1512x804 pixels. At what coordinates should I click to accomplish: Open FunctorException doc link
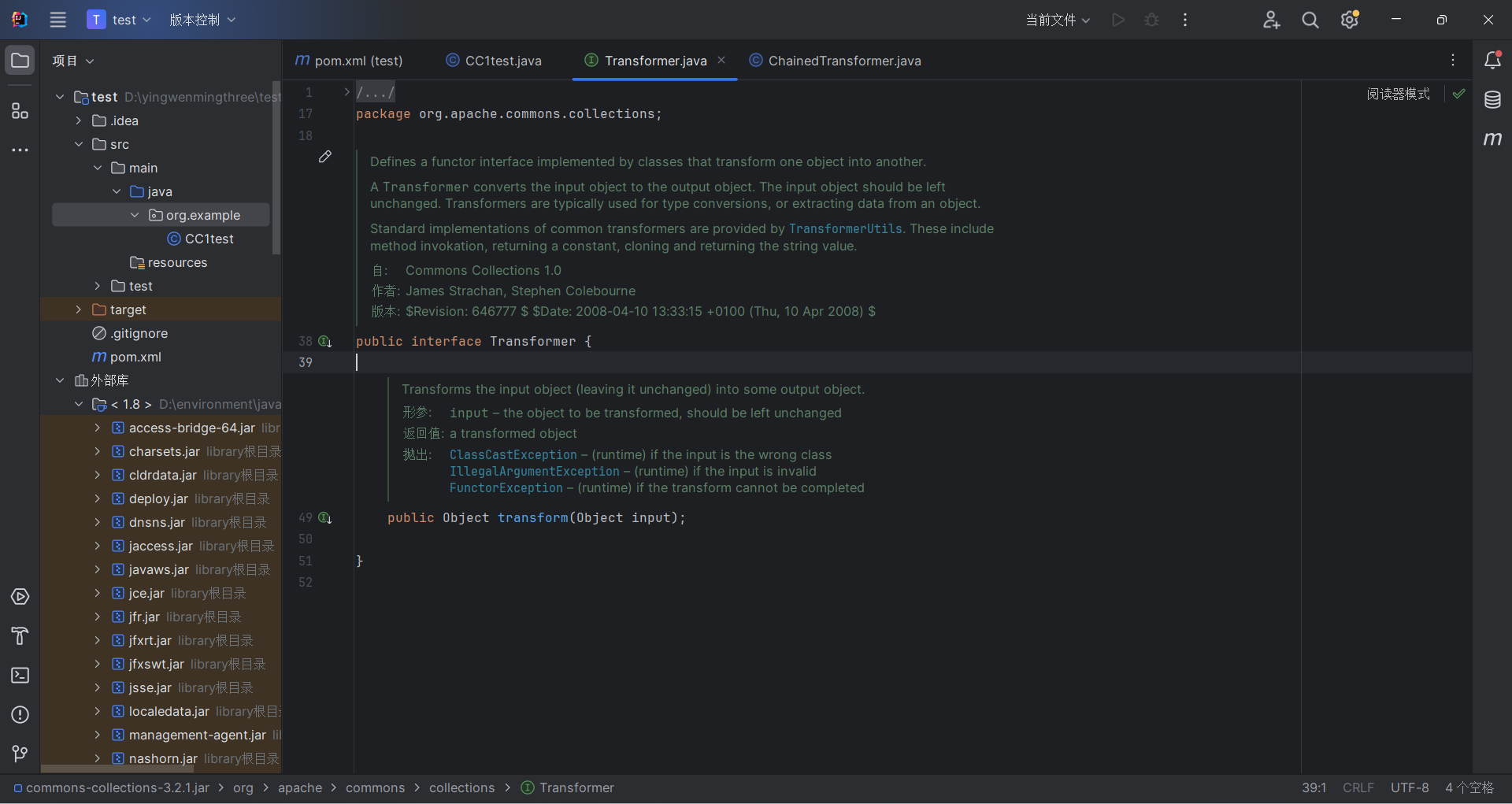coord(506,487)
